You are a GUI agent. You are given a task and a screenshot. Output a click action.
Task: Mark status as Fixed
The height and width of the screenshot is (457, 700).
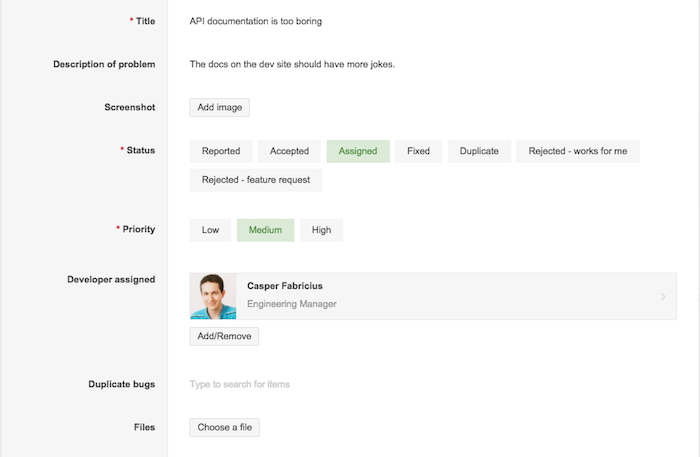click(418, 151)
